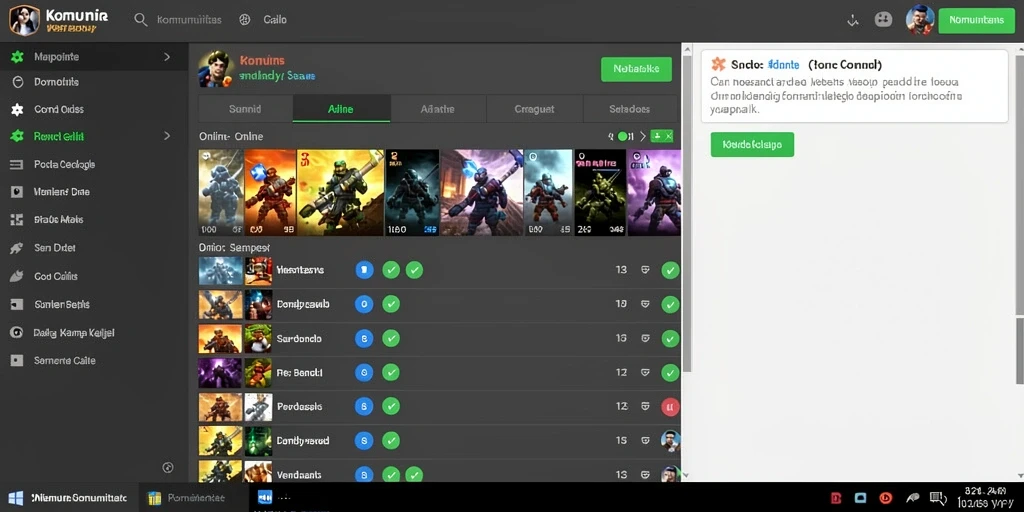Open the Menlant Drae sidebar icon
Viewport: 1024px width, 512px height.
click(x=16, y=192)
